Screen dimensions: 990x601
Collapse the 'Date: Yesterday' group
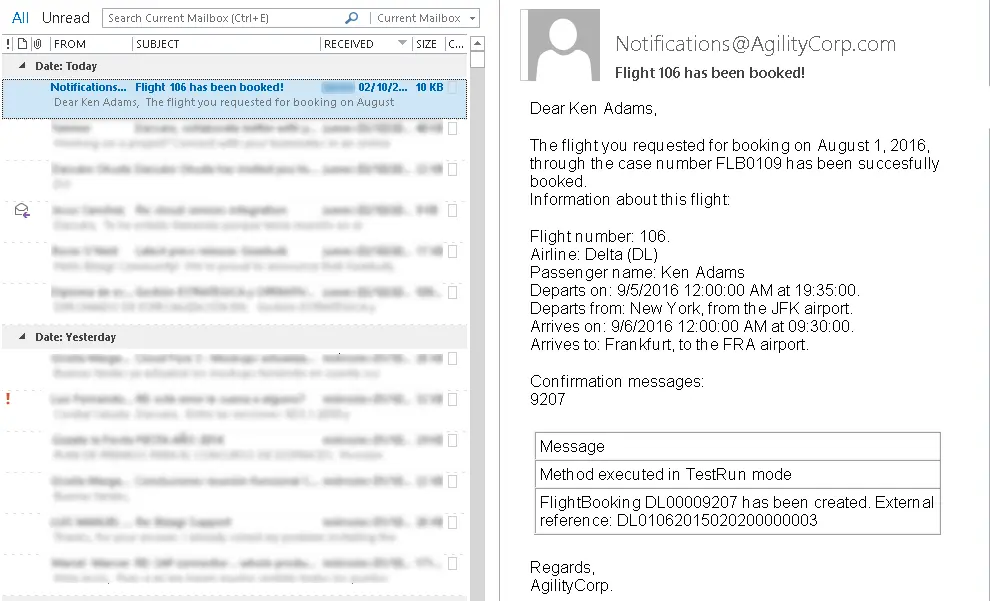click(22, 336)
